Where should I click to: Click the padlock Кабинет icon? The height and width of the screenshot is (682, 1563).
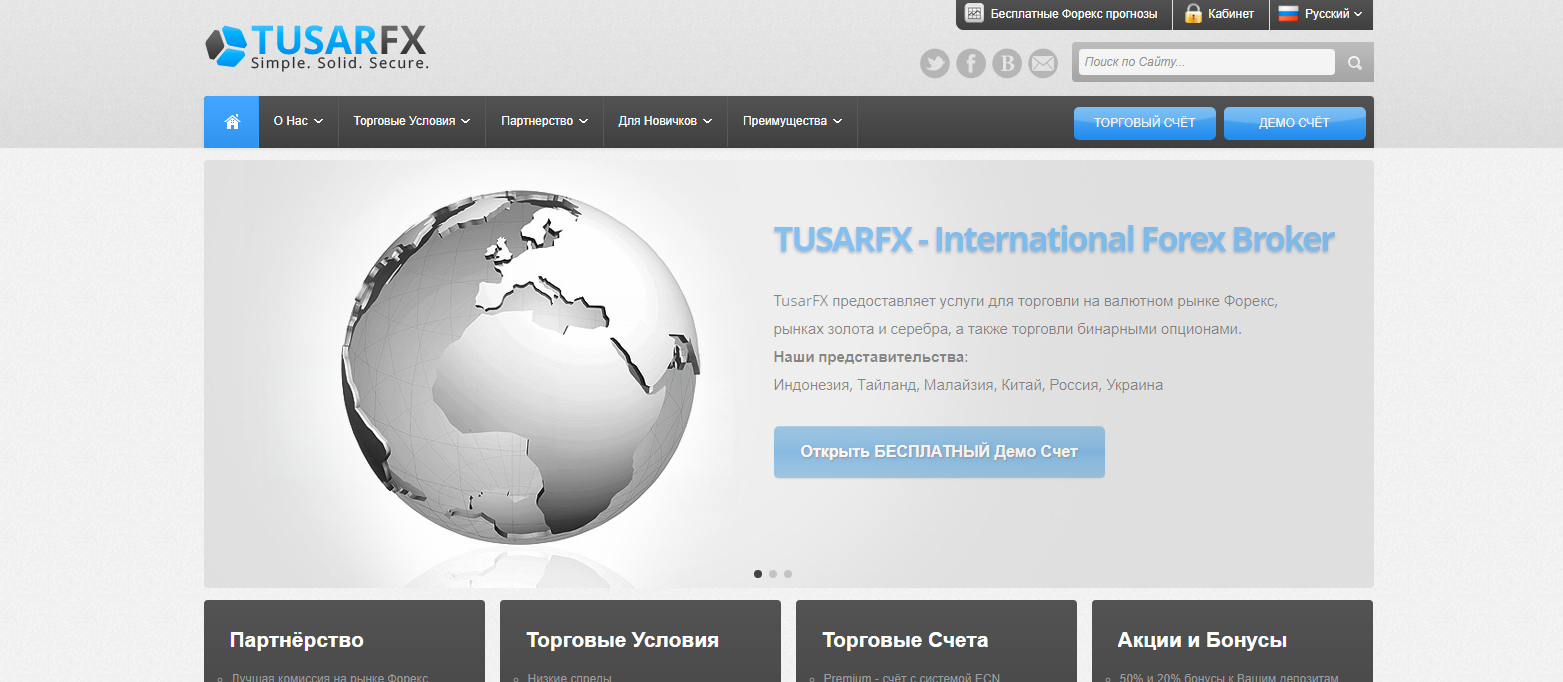click(1193, 14)
